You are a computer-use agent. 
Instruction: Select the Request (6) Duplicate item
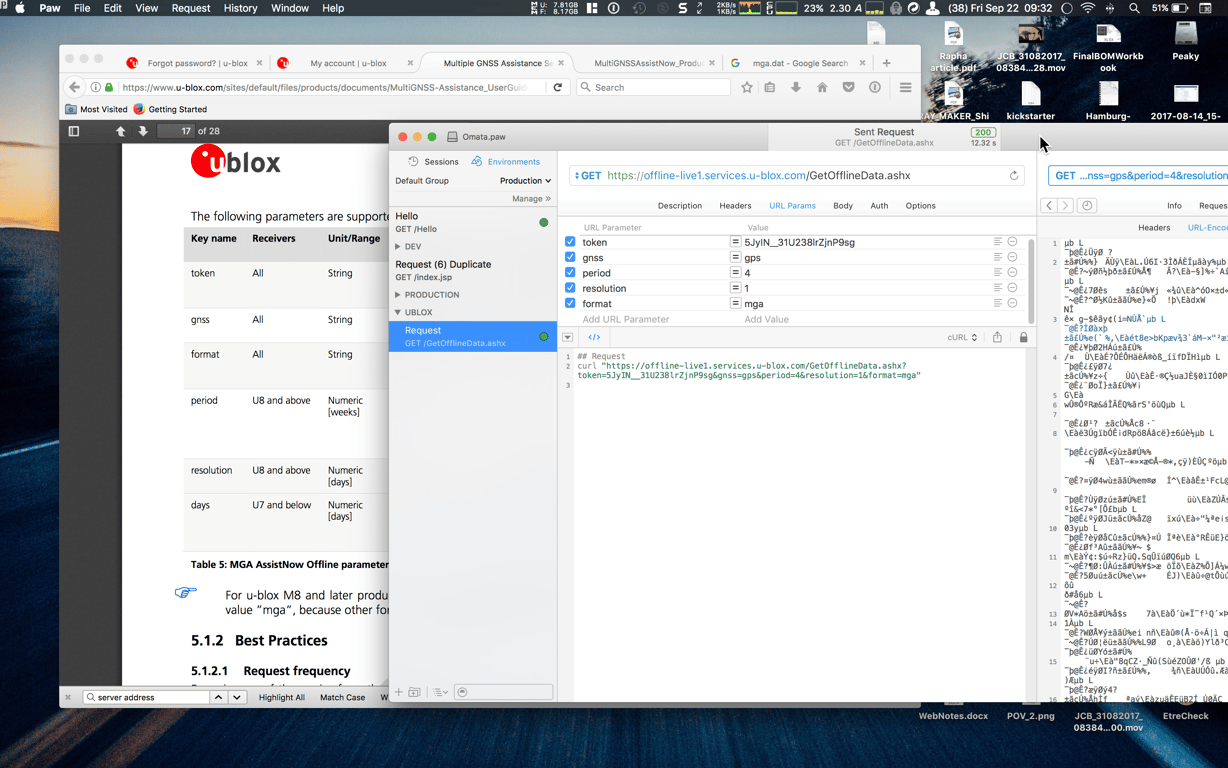472,270
